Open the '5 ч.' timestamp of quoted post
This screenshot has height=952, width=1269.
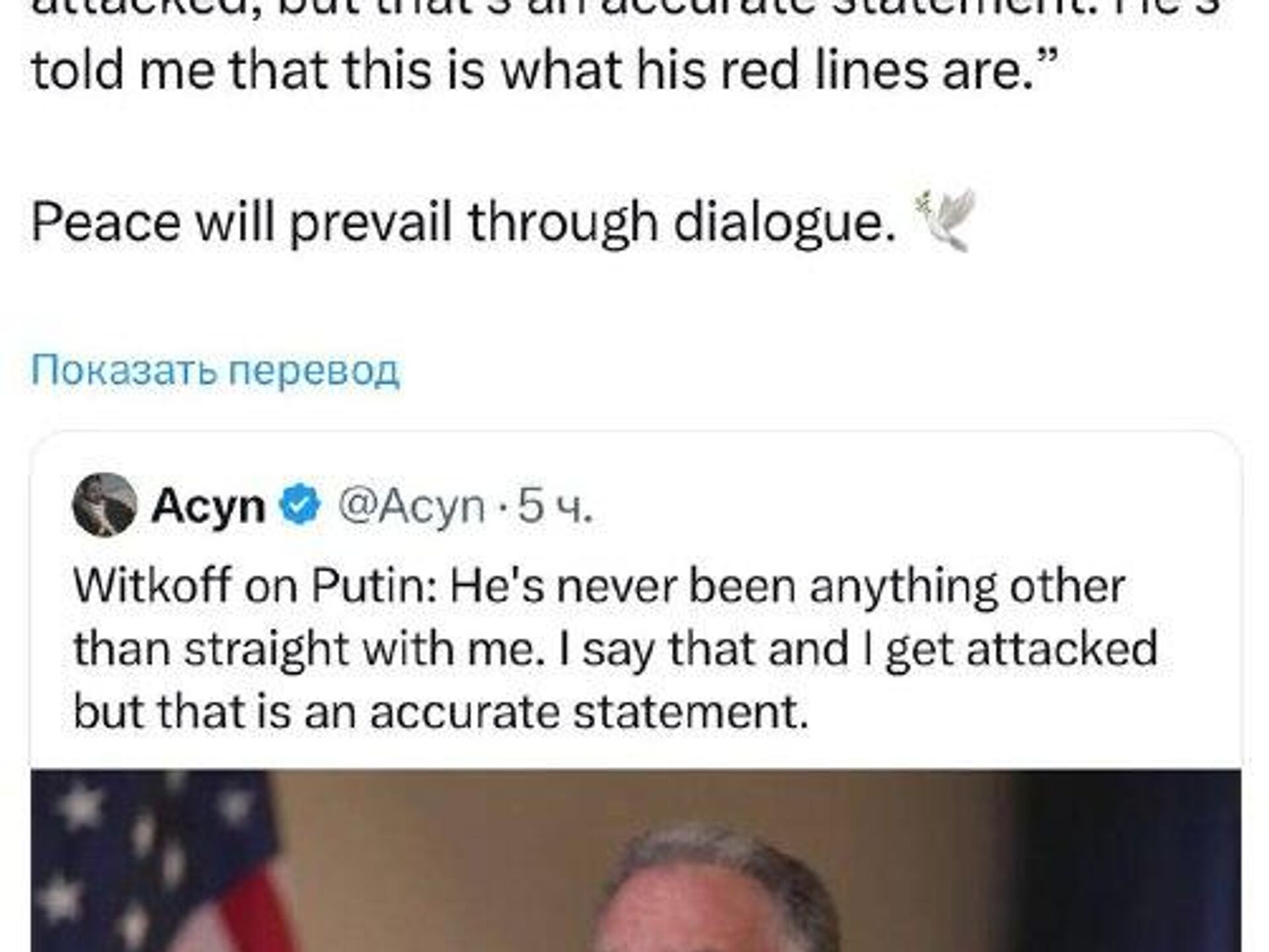click(554, 507)
